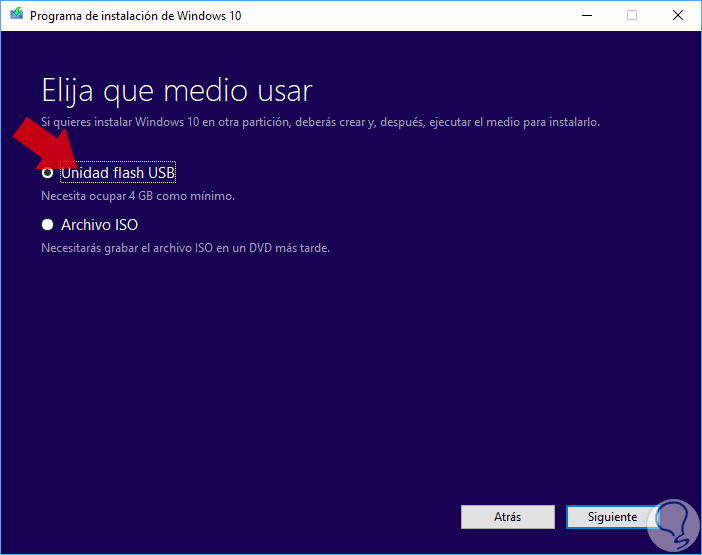Click the Siguiente button
Image resolution: width=702 pixels, height=555 pixels.
click(x=612, y=517)
